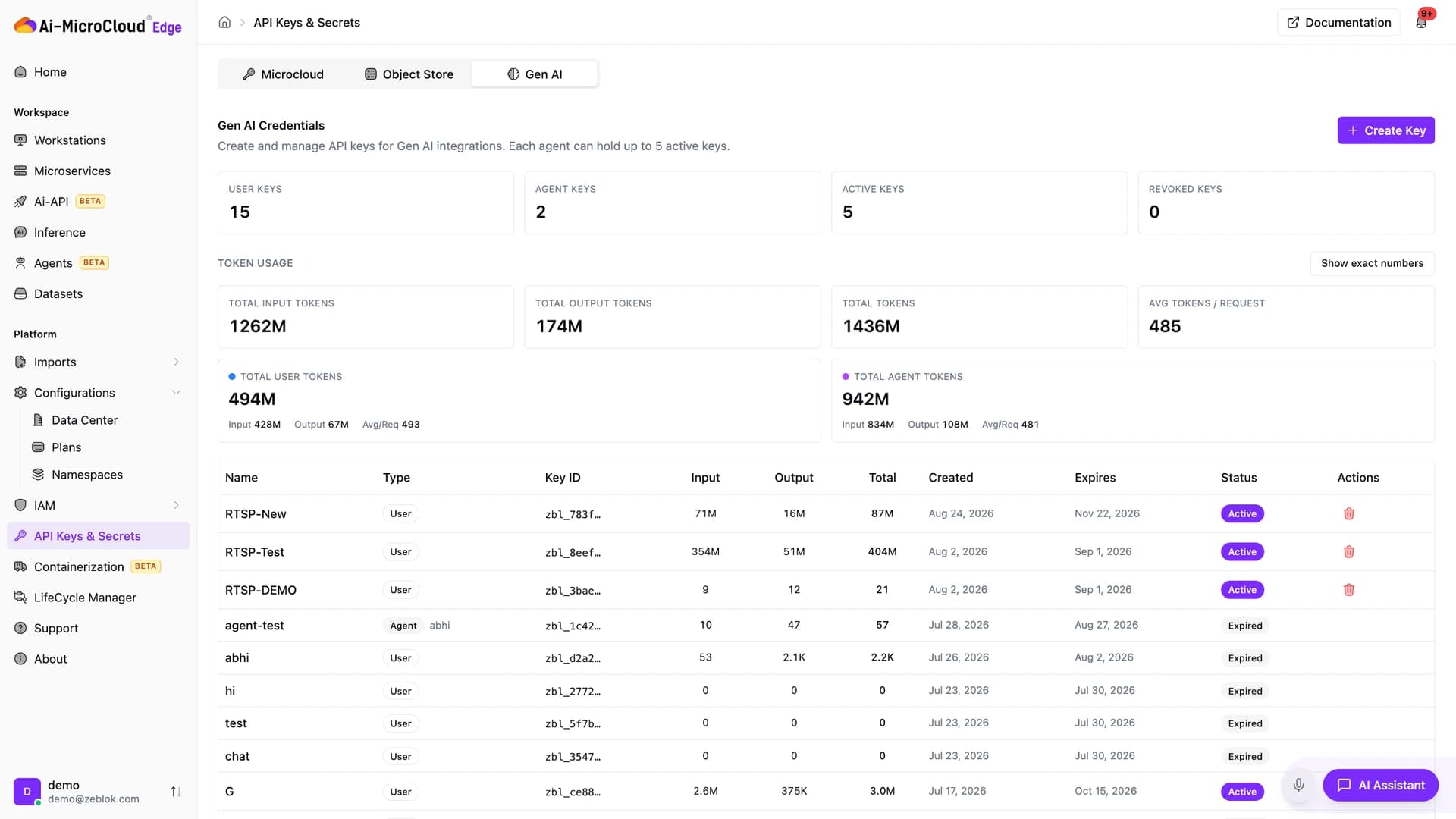Click the Total Input Tokens card

tap(366, 317)
